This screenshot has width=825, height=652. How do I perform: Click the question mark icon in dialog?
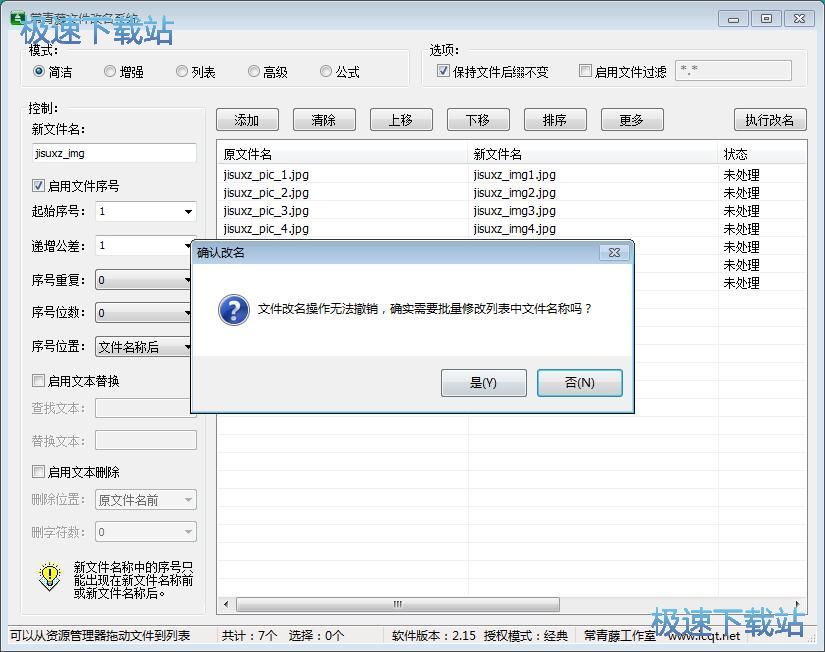234,309
